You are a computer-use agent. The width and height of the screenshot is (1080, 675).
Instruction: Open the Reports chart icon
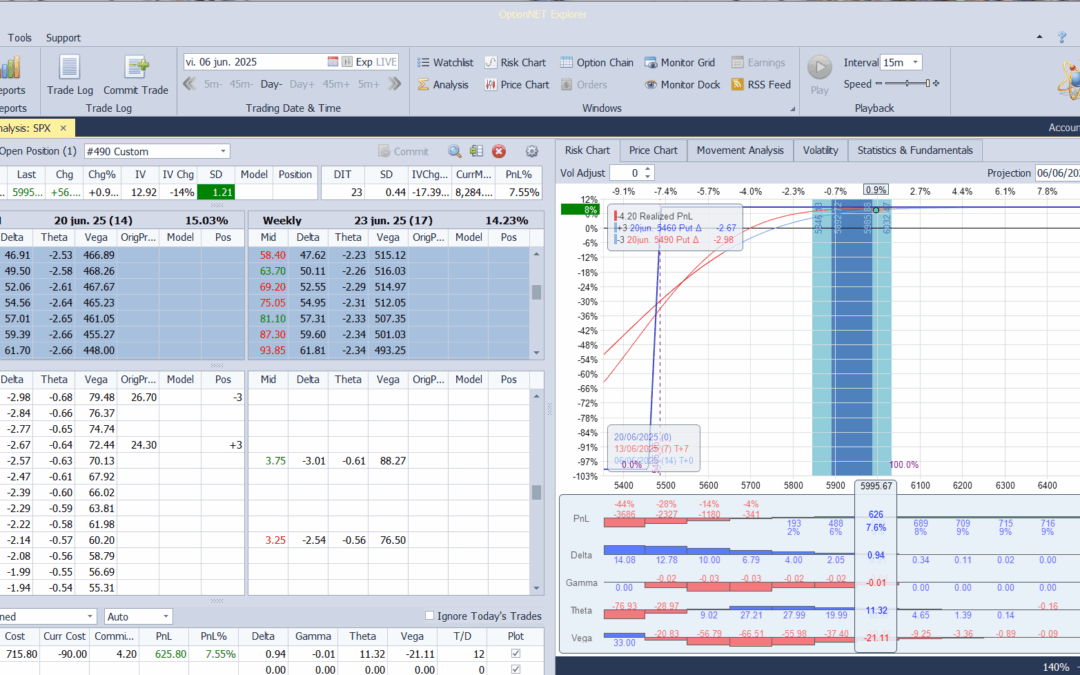click(x=10, y=68)
